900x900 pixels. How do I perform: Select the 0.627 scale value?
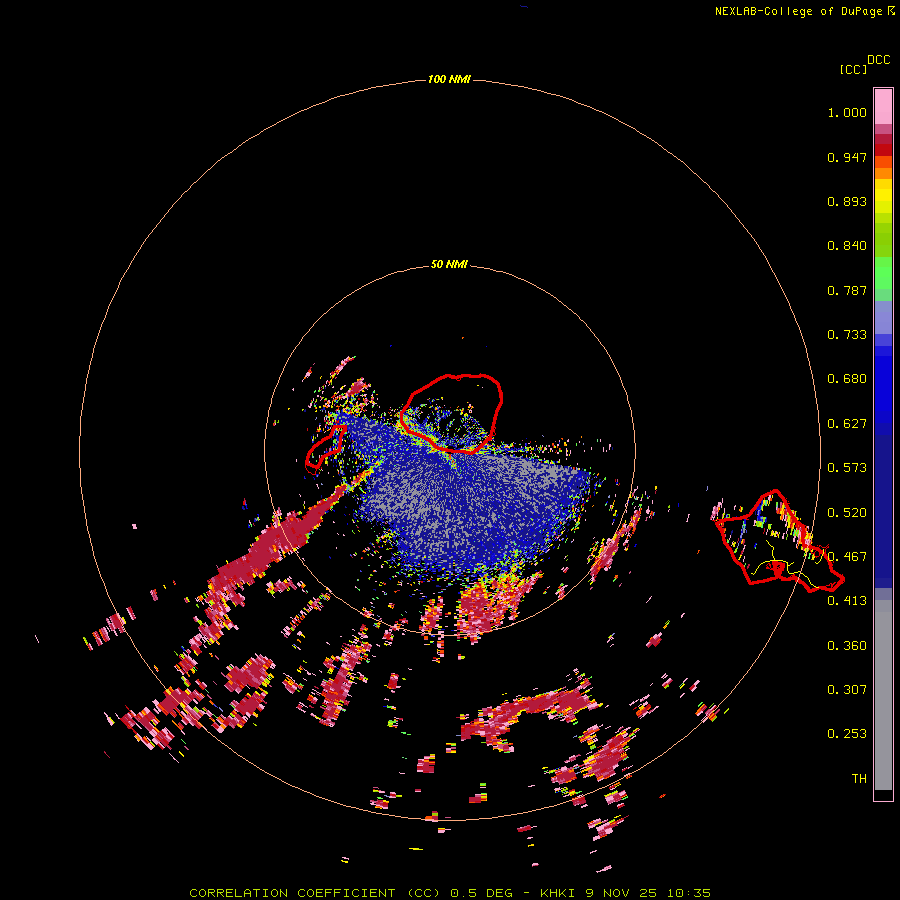coord(847,424)
